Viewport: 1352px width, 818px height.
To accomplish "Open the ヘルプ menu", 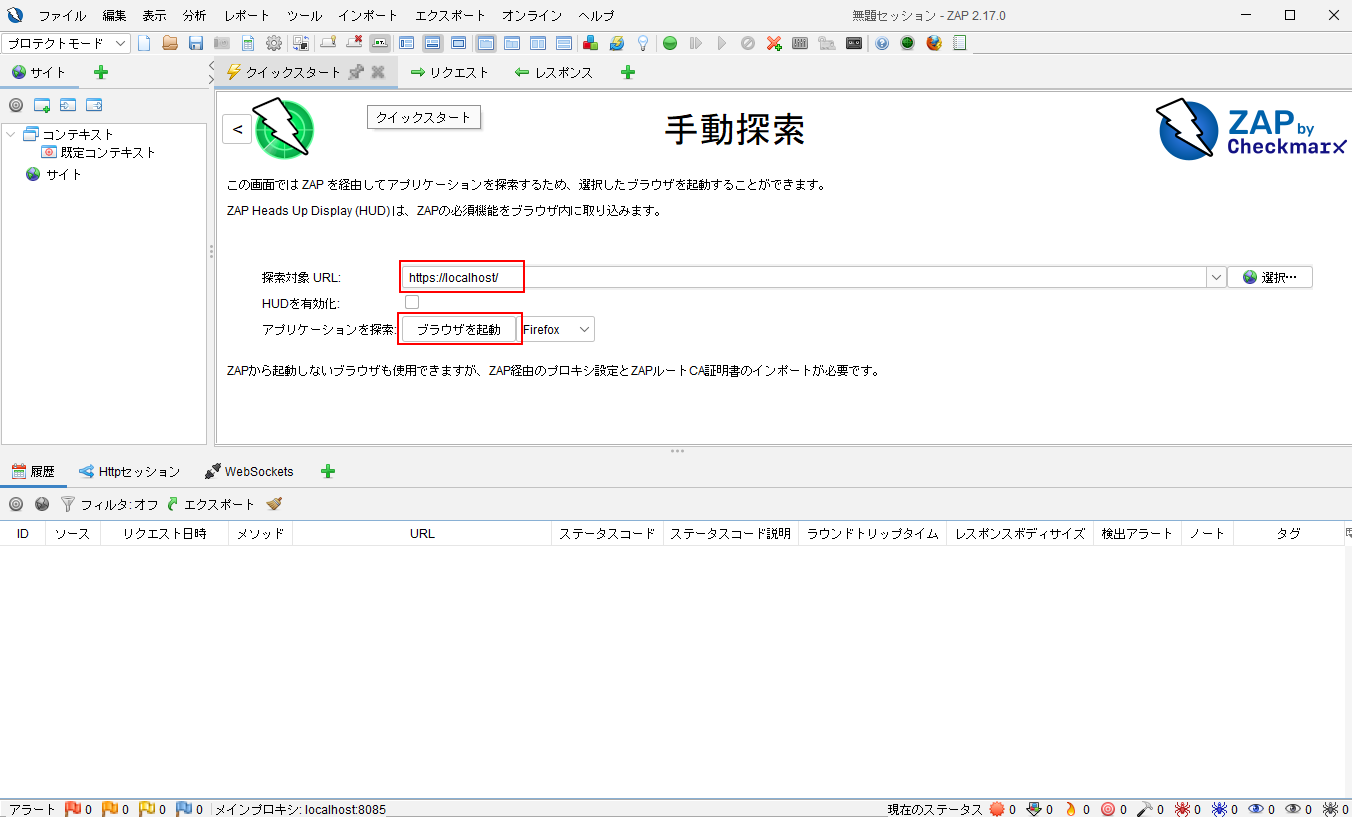I will [596, 16].
